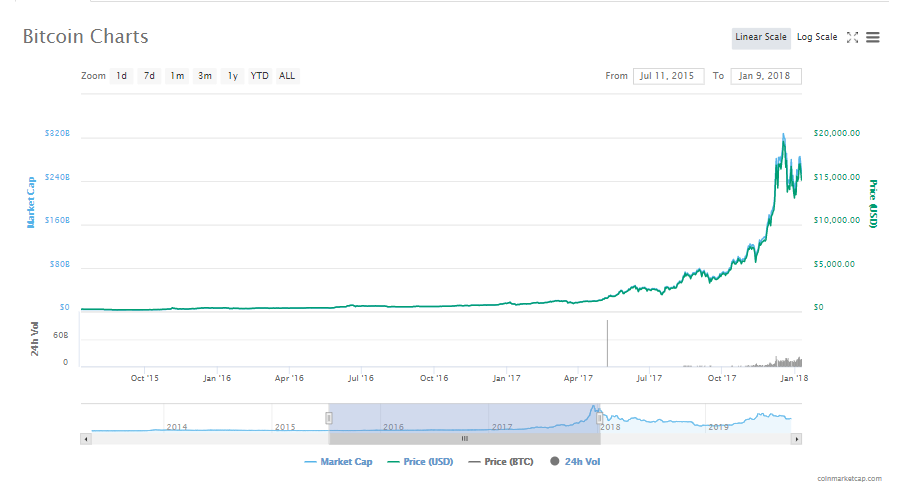Viewport: 904px width, 493px height.
Task: Open the chart hamburger menu
Action: (x=873, y=37)
